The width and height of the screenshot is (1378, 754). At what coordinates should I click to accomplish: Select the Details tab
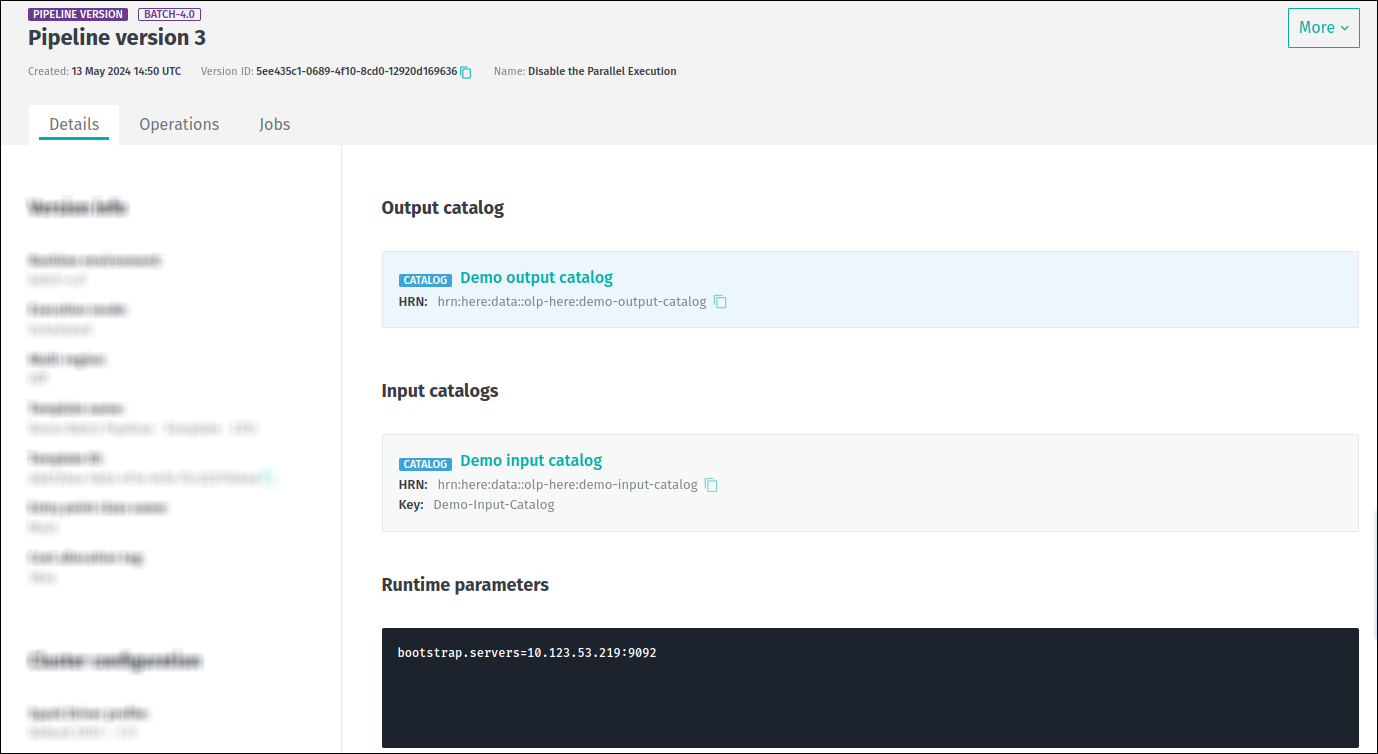(x=73, y=123)
